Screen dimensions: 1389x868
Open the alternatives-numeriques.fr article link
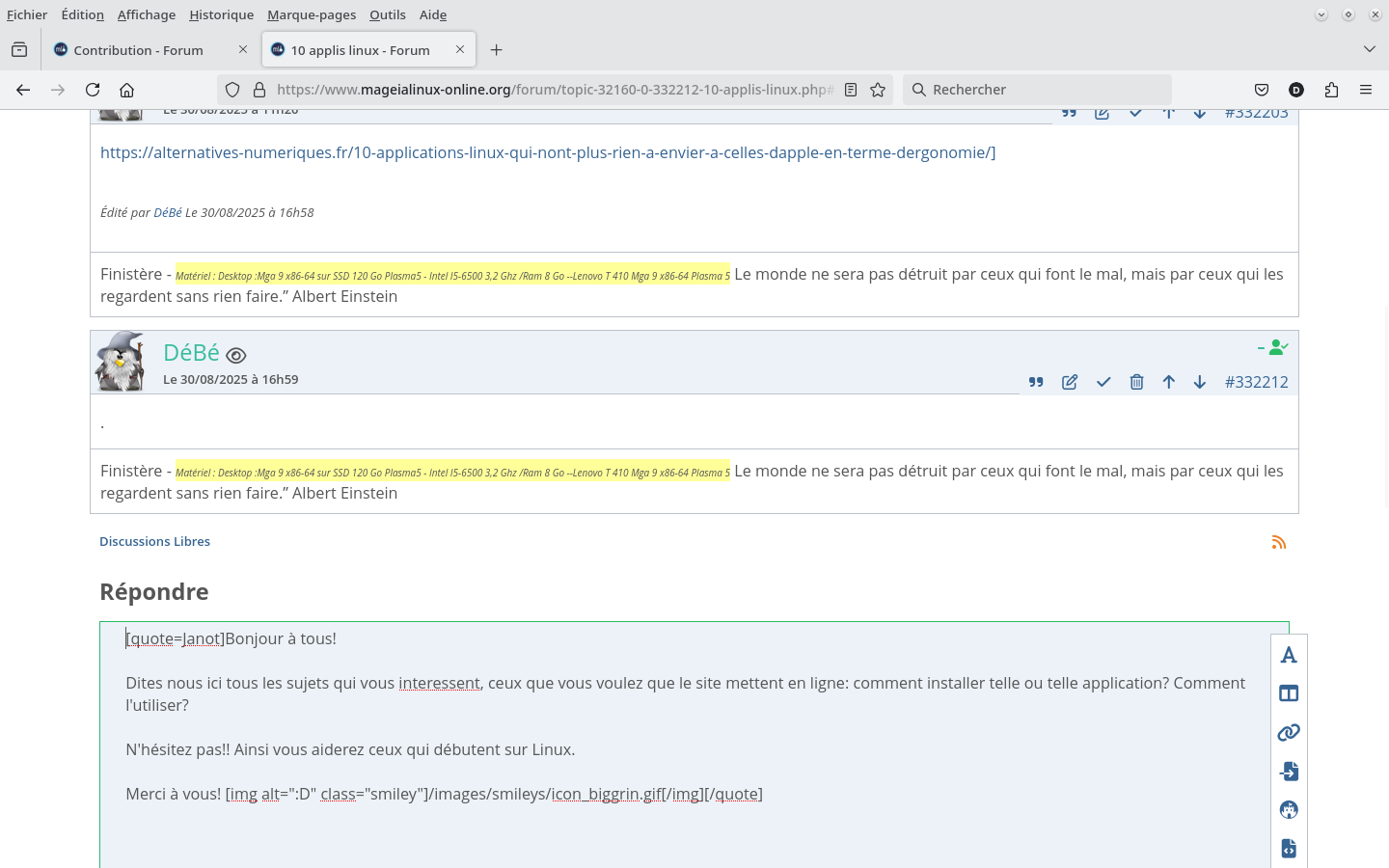point(548,152)
